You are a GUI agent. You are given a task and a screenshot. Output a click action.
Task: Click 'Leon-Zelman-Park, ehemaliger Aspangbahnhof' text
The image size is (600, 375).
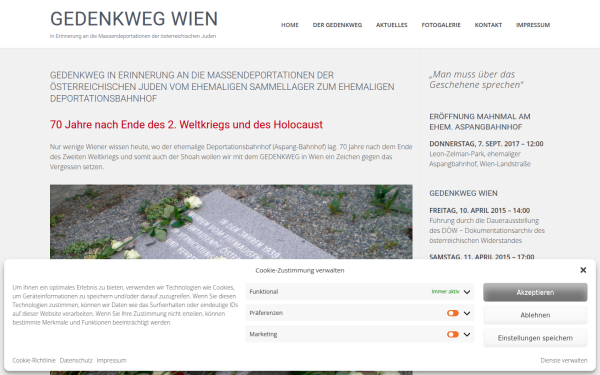480,159
